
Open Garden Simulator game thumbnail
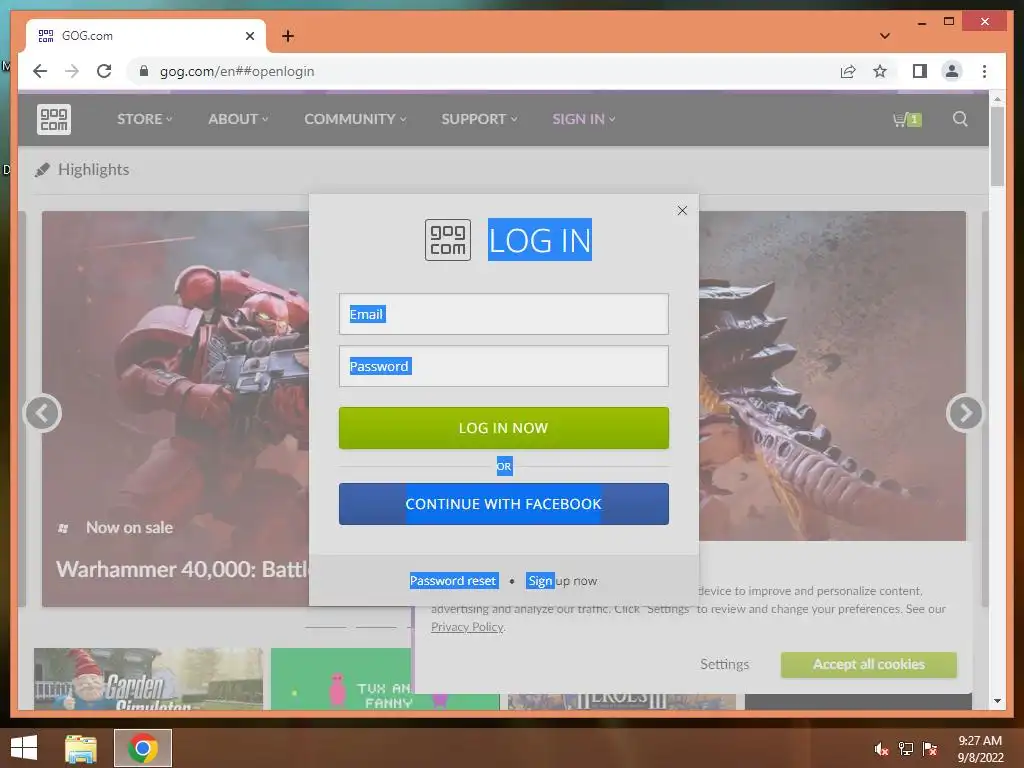point(148,679)
